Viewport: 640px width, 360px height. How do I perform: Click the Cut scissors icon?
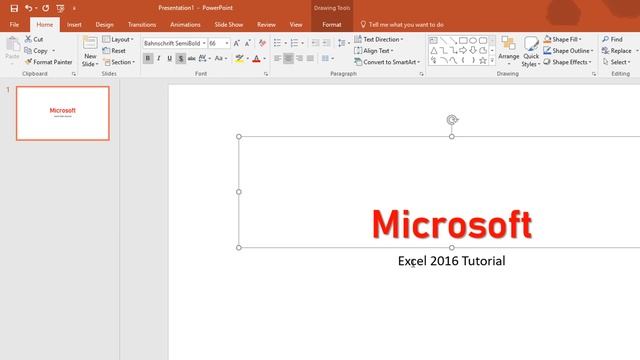(28, 39)
